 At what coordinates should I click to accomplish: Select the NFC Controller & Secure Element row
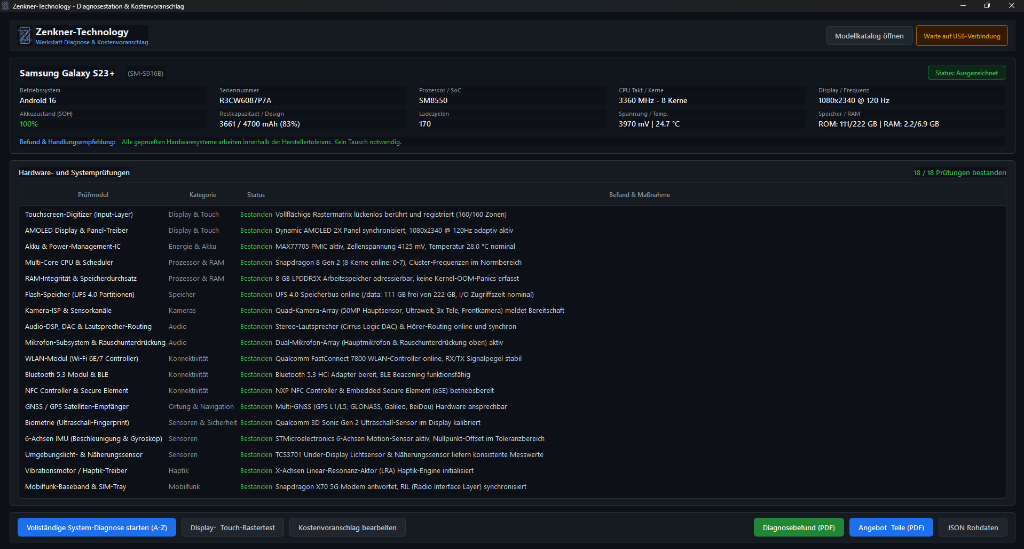point(512,390)
